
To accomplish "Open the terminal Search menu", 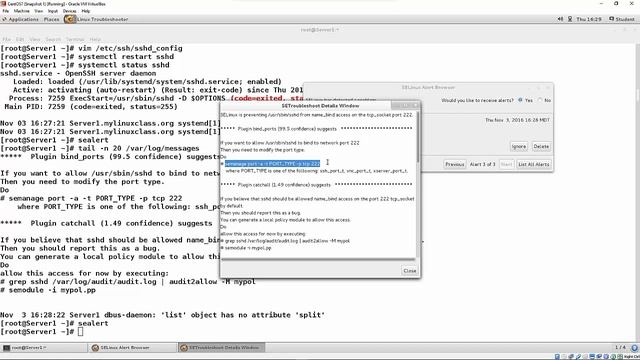I will coord(53,39).
